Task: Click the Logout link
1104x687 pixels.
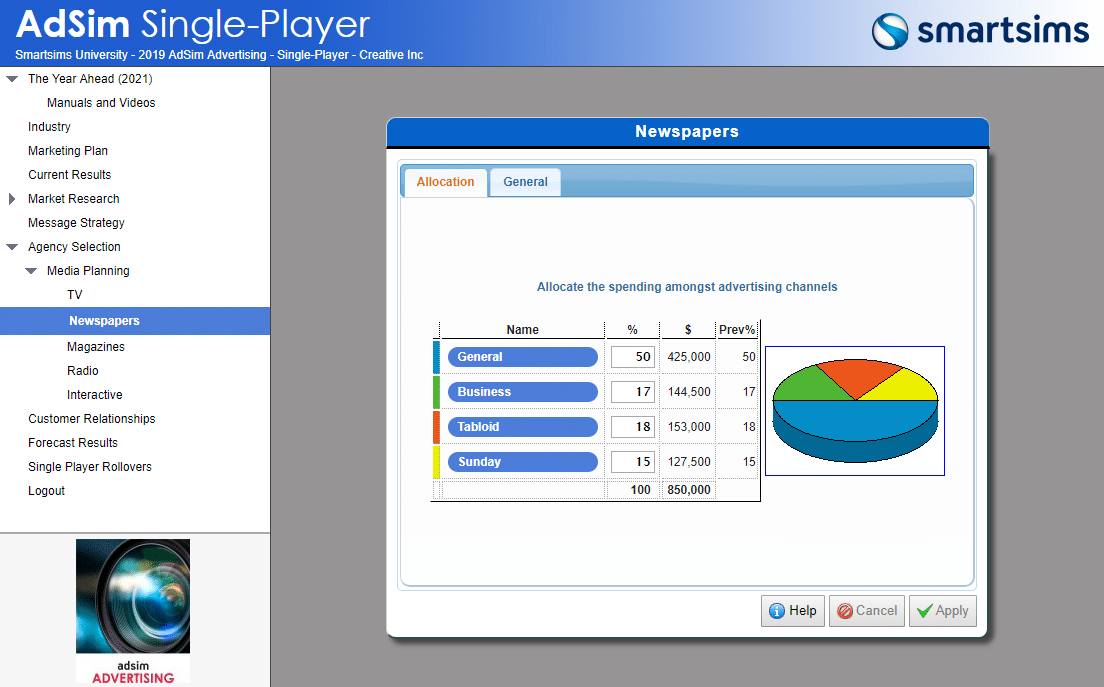Action: coord(46,491)
